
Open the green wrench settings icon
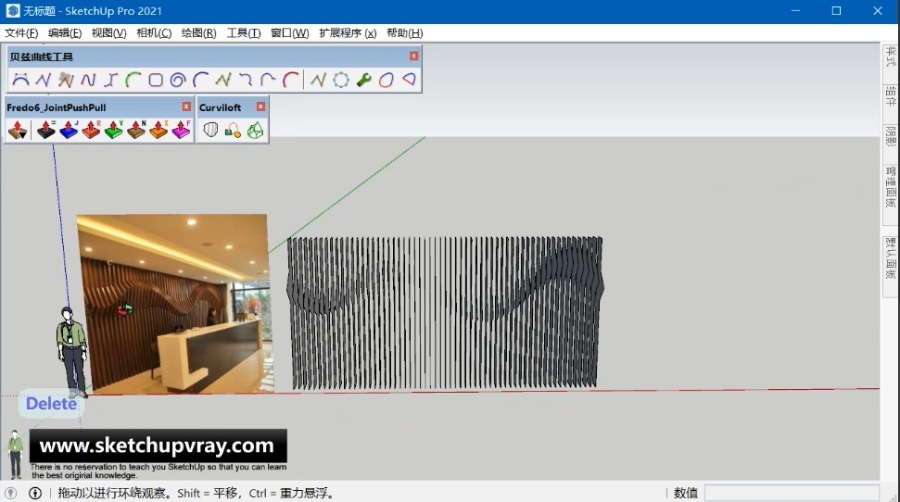coord(363,80)
